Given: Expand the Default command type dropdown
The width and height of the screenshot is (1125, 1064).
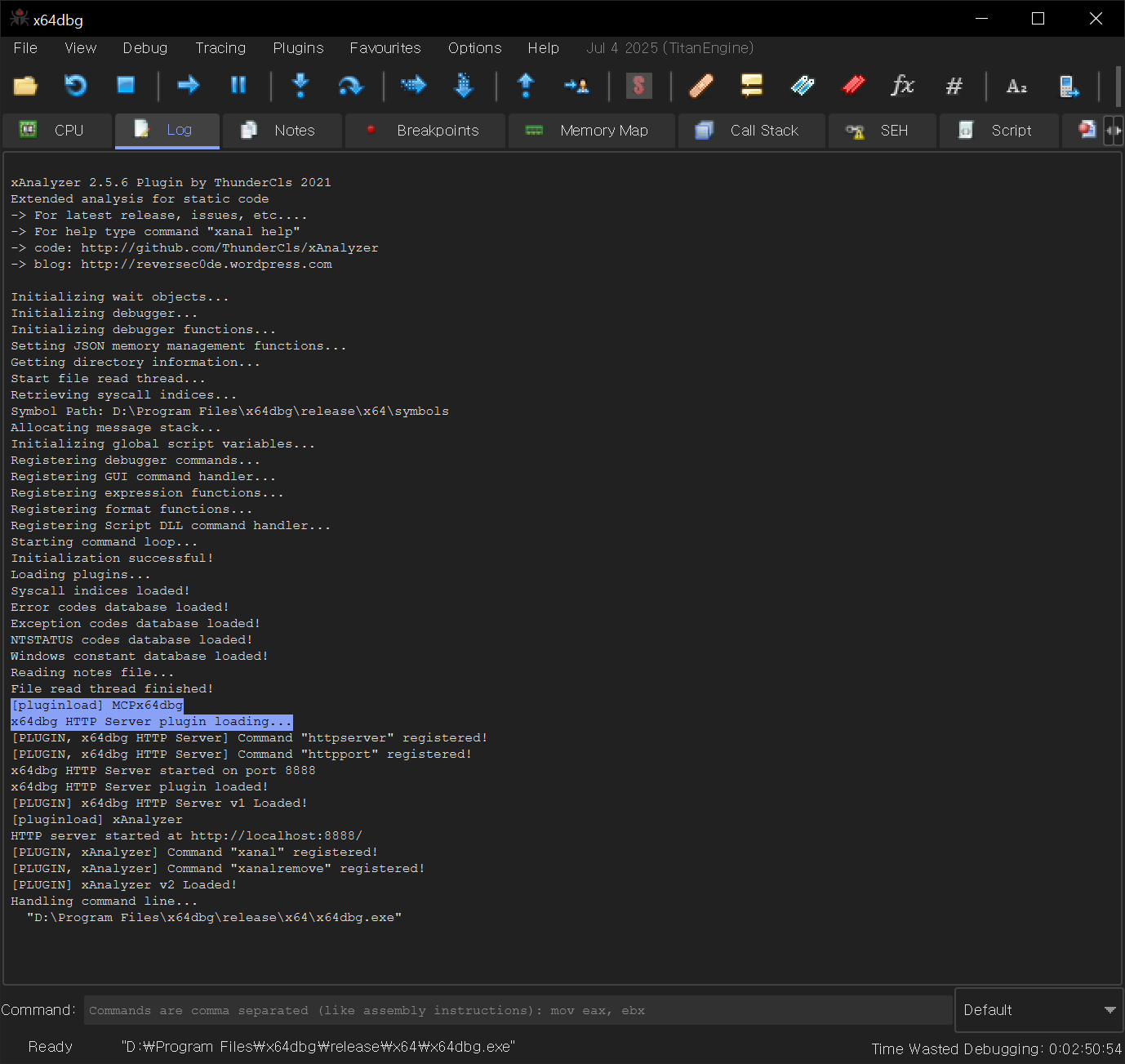Looking at the screenshot, I should pyautogui.click(x=1038, y=1010).
